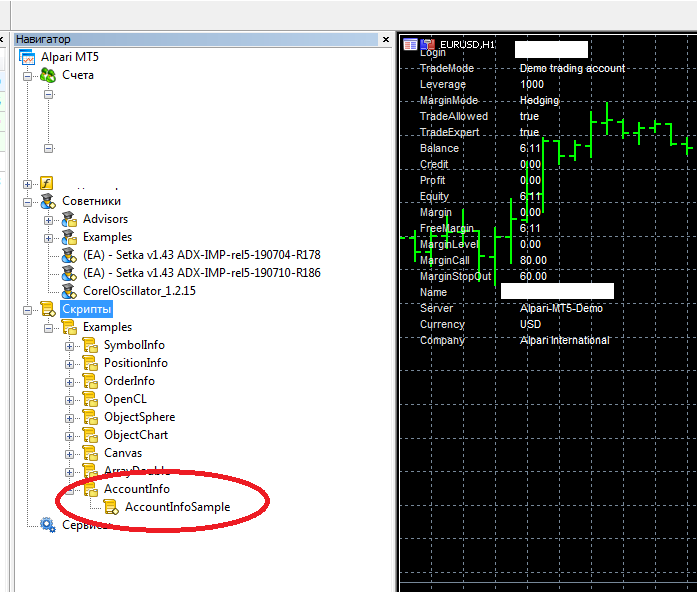Click the Examples folder icon under Скрипты

click(69, 327)
